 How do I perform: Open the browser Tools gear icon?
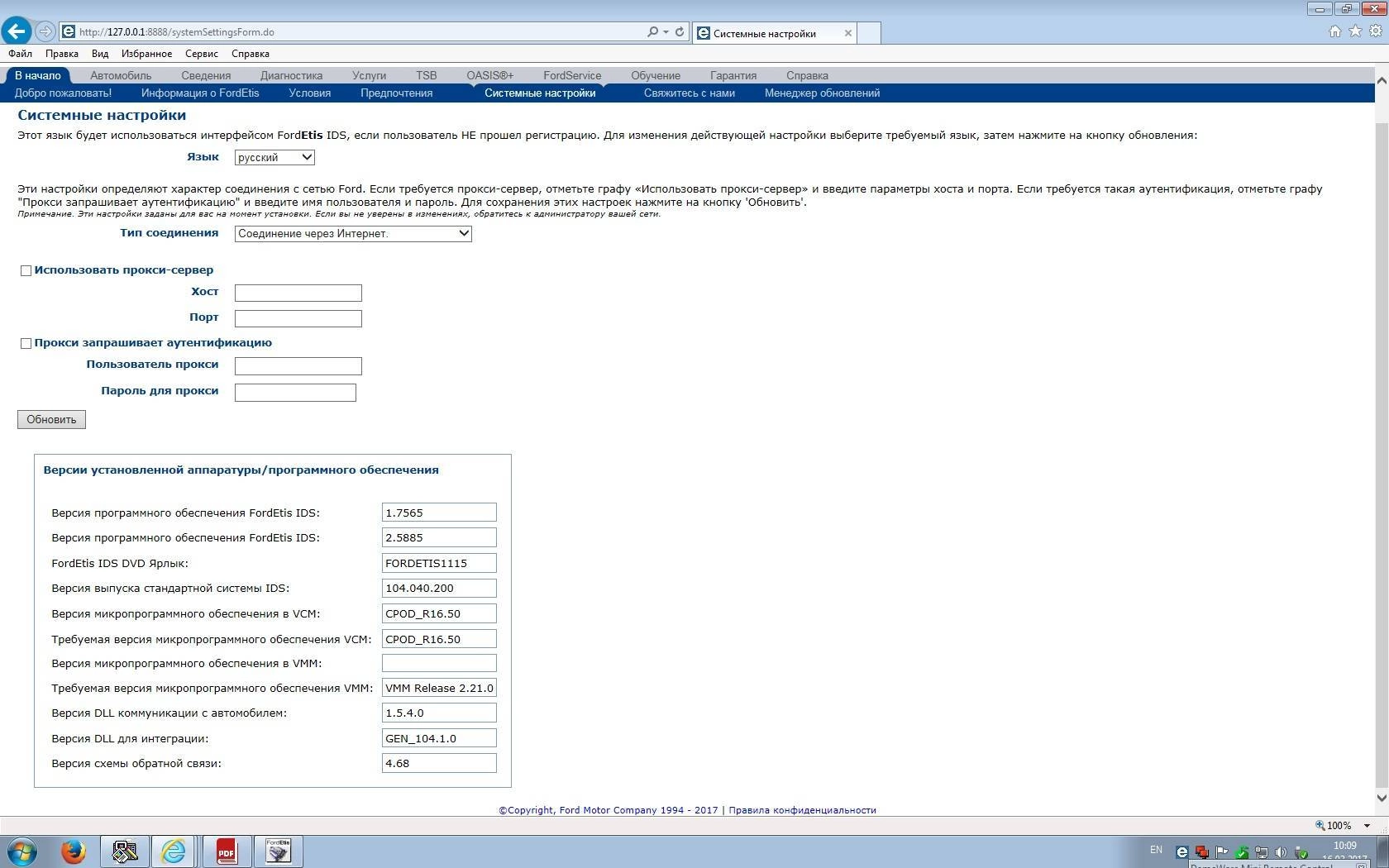point(1376,31)
